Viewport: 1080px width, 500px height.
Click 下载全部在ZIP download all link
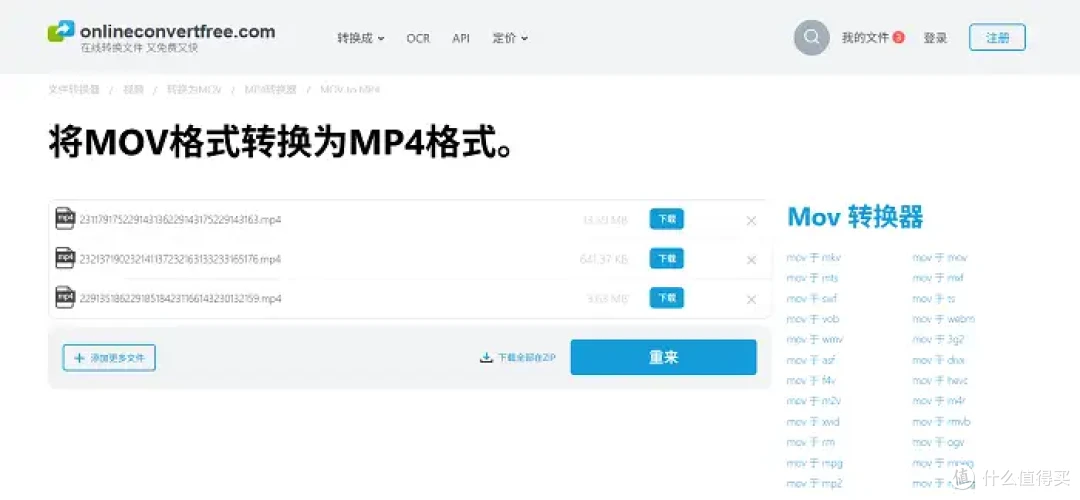518,357
